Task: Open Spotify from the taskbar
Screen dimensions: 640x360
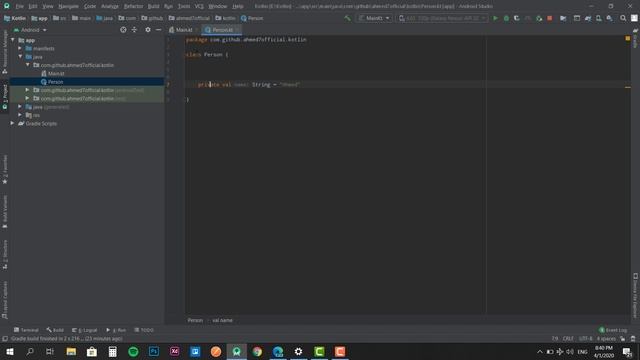Action: [133, 351]
